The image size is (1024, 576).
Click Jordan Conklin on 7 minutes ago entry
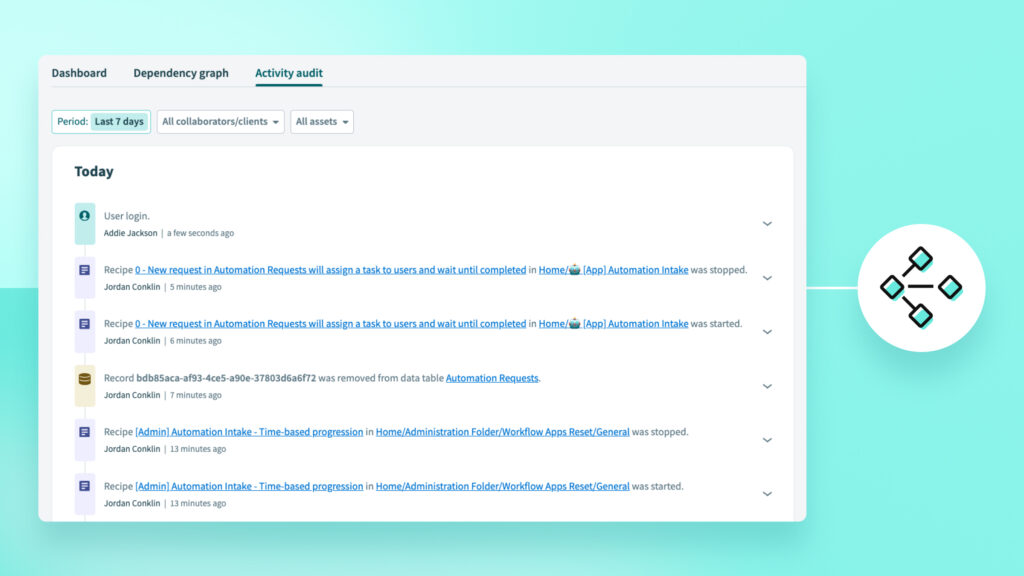pyautogui.click(x=132, y=395)
